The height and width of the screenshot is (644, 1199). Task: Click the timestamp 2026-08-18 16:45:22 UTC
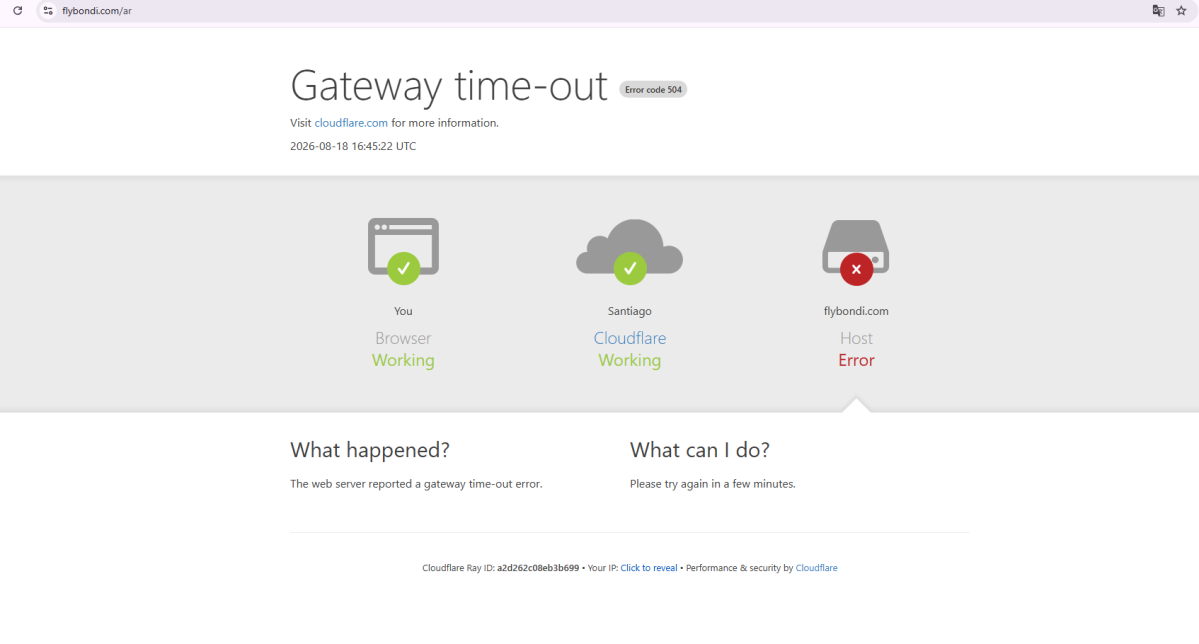click(353, 146)
